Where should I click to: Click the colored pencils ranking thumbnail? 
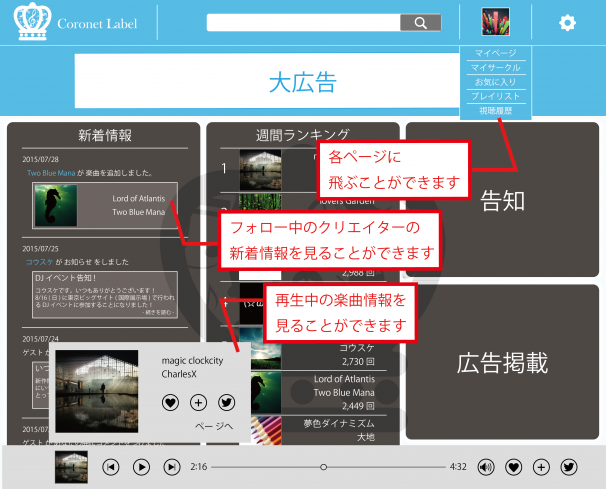tap(266, 430)
